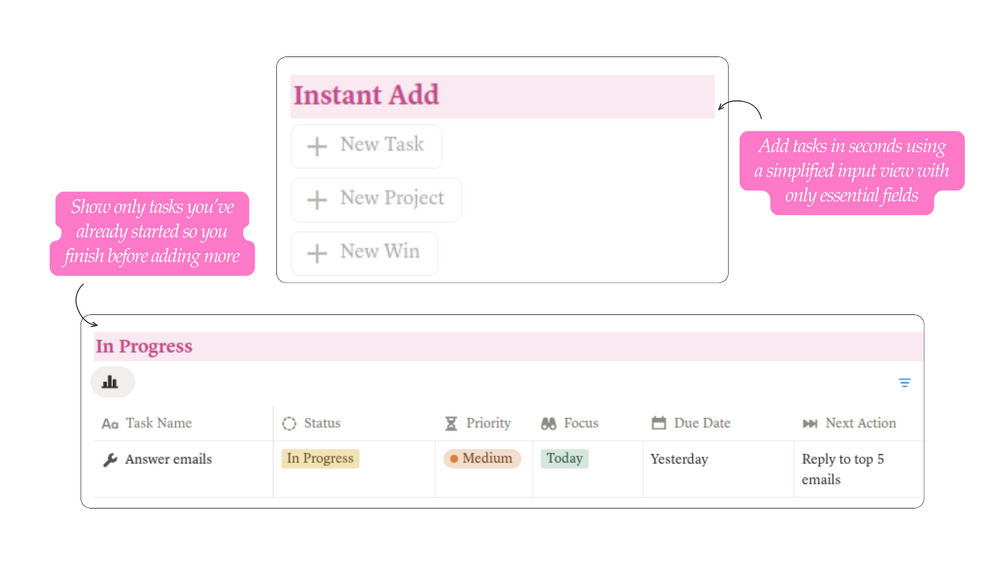
Task: Select the Task Name column header
Action: [158, 424]
